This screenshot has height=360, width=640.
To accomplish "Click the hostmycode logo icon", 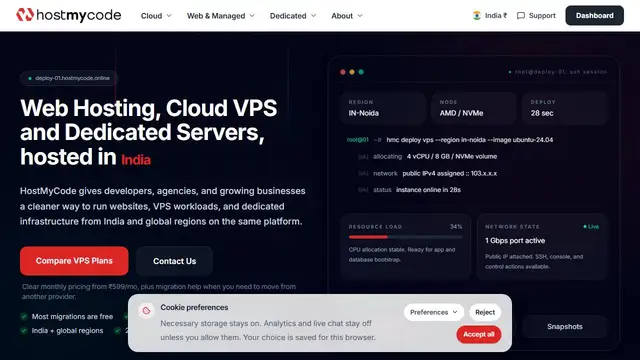I will click(24, 15).
